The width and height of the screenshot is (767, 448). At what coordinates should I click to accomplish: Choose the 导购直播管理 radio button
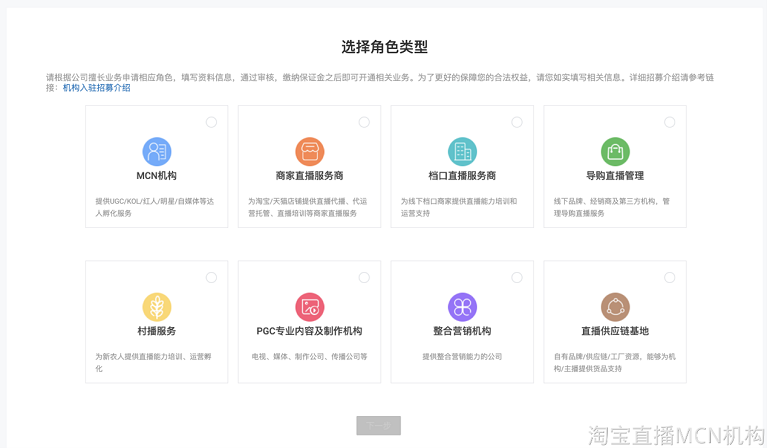point(670,122)
